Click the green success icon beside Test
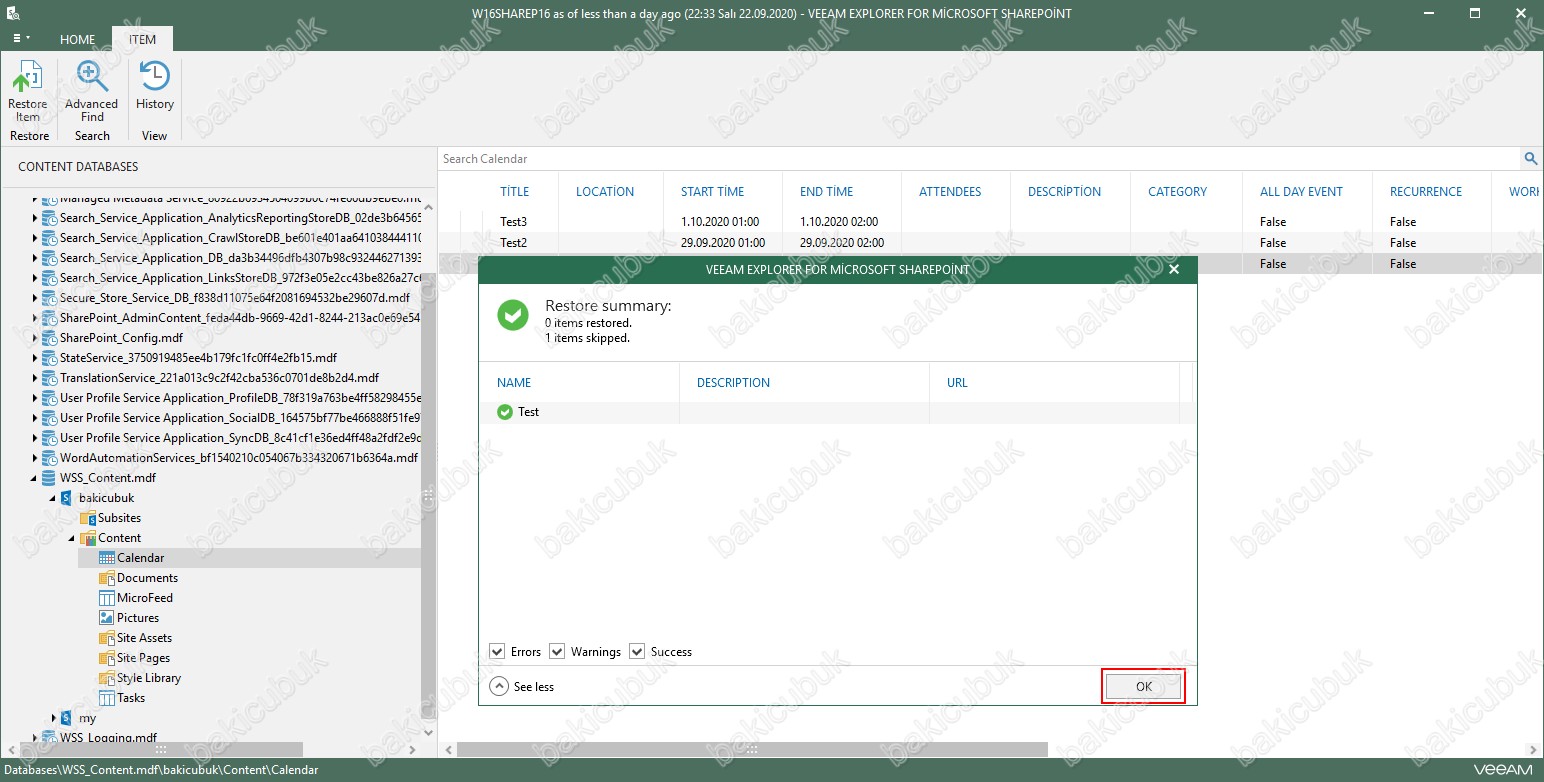The image size is (1544, 782). [504, 412]
